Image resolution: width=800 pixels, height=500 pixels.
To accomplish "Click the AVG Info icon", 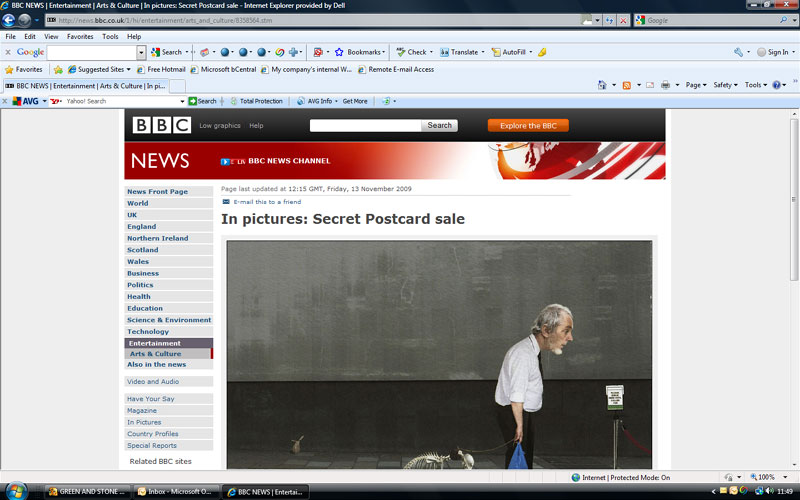I will (x=301, y=101).
